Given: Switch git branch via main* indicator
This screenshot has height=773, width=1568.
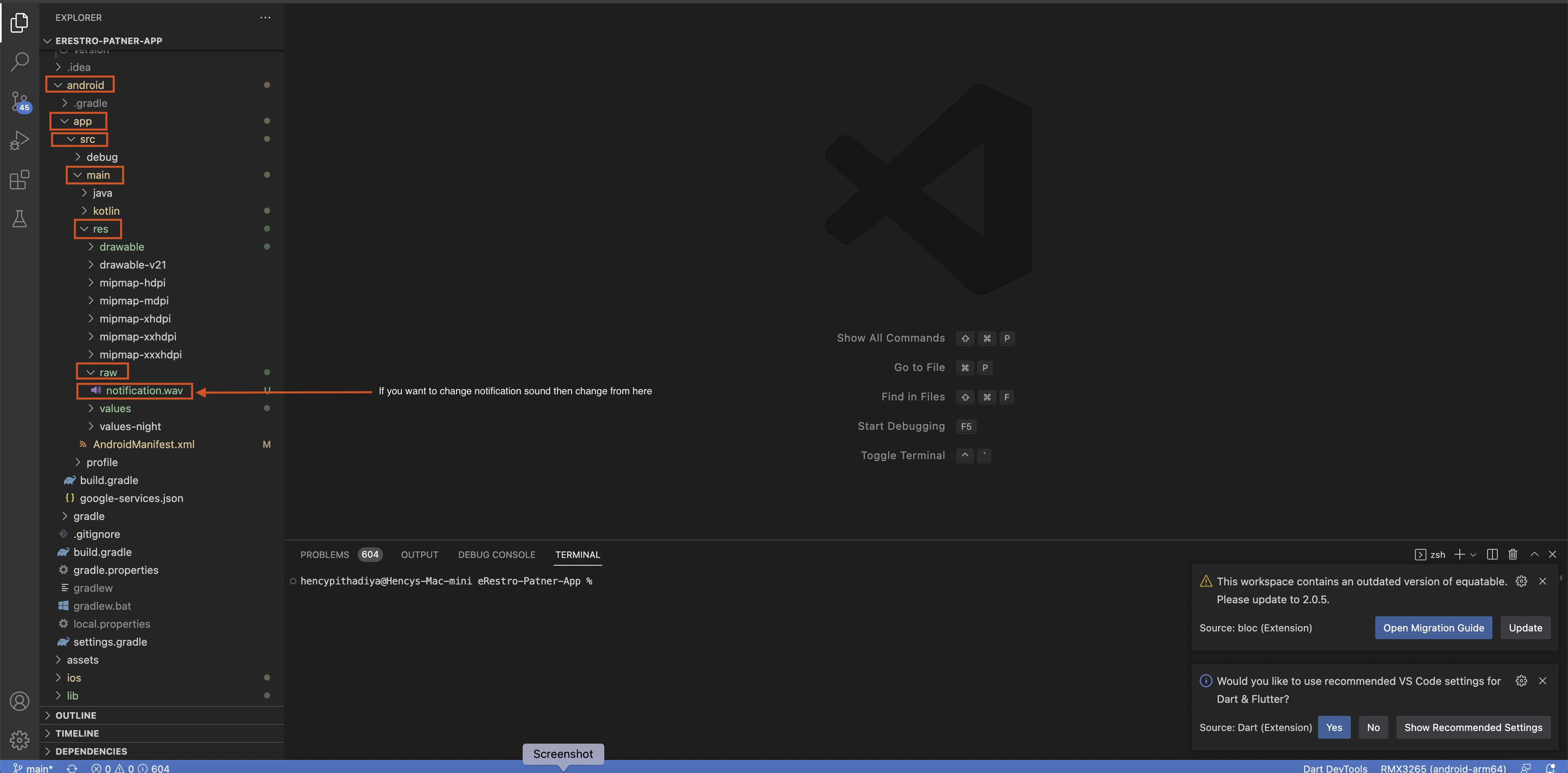Looking at the screenshot, I should 33,768.
